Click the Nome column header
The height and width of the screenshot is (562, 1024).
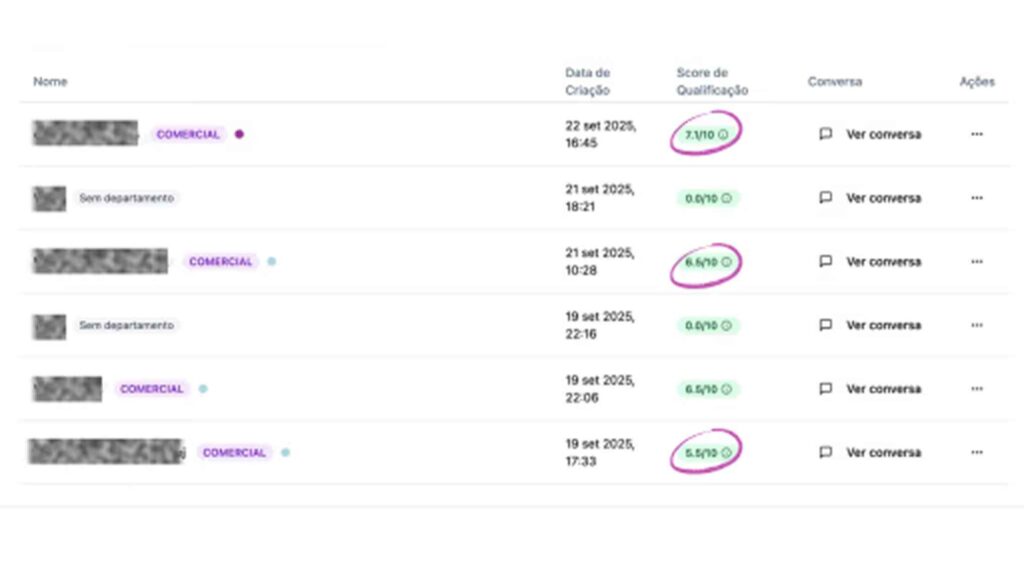(49, 82)
